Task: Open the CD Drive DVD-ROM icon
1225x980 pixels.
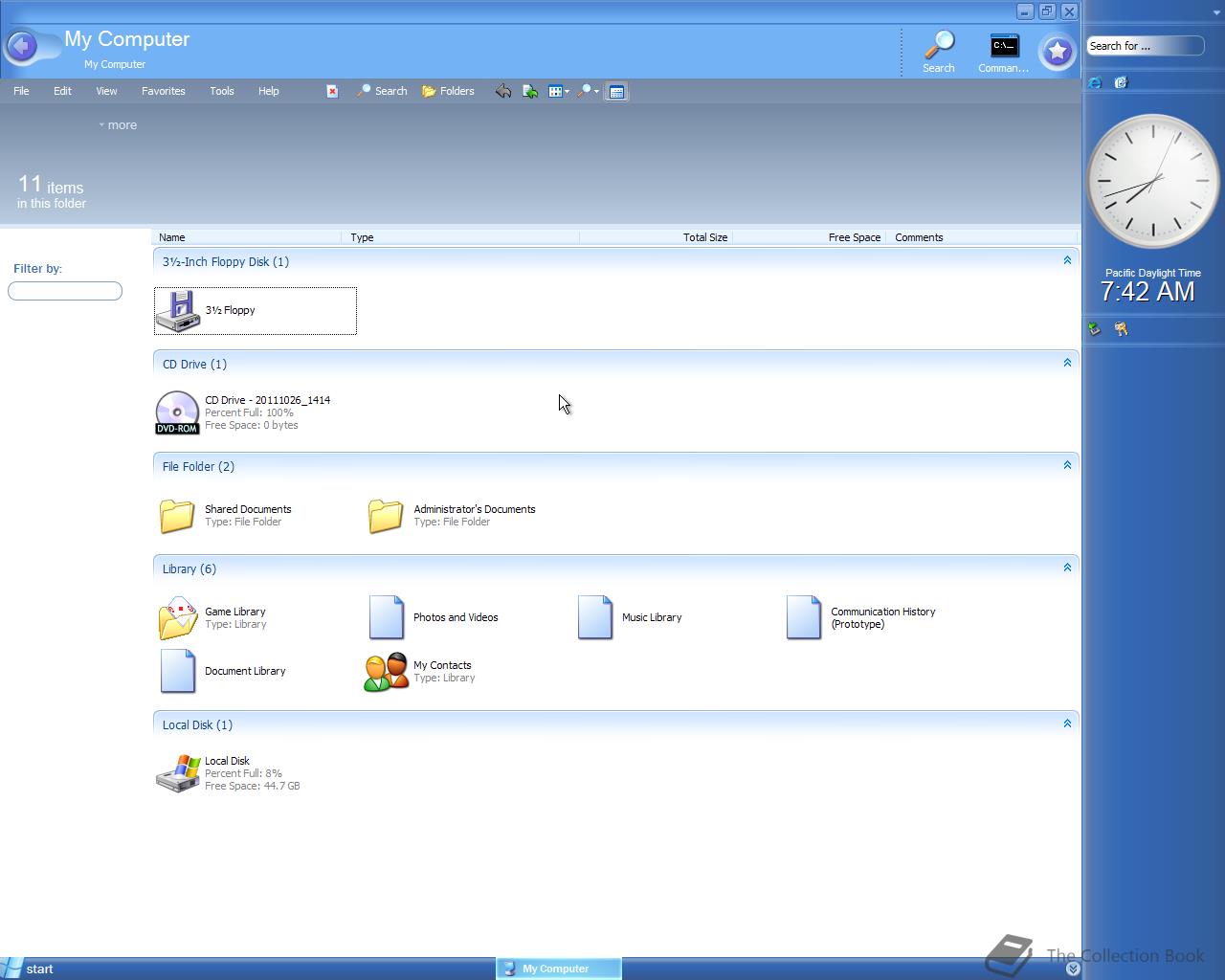Action: point(177,412)
